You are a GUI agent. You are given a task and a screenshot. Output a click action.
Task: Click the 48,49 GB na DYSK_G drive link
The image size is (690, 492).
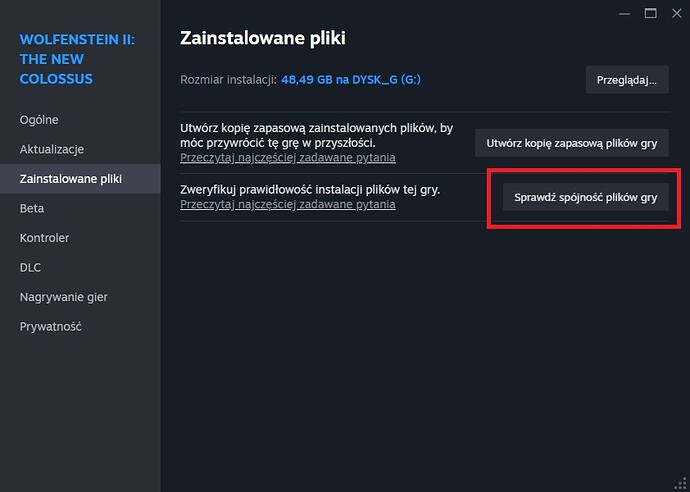pos(351,80)
